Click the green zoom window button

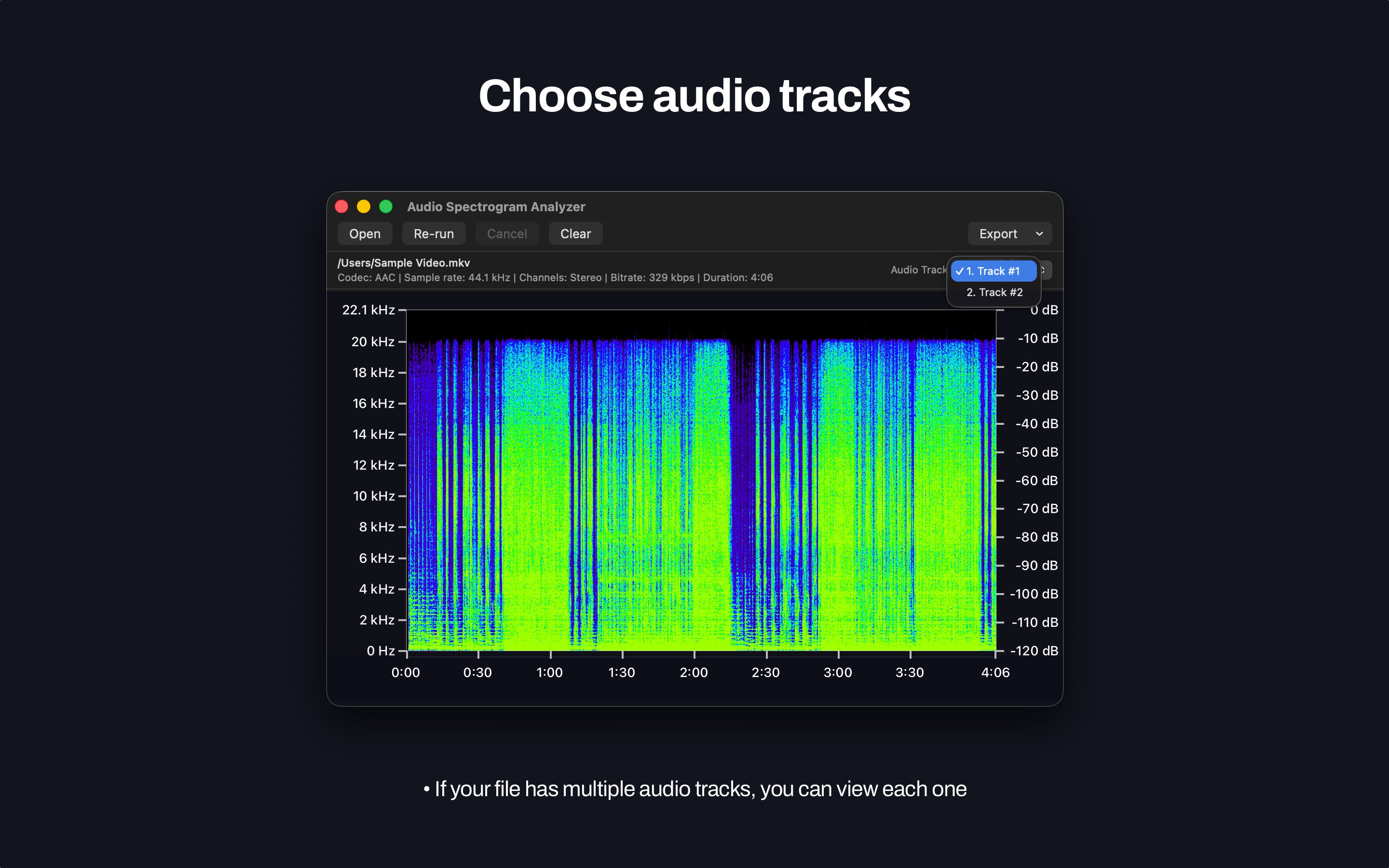click(386, 206)
